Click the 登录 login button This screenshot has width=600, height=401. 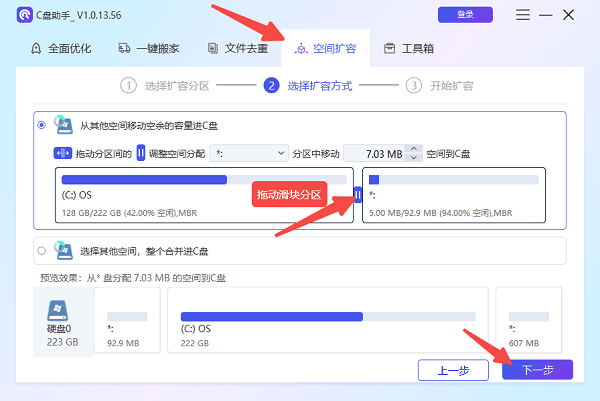point(465,16)
